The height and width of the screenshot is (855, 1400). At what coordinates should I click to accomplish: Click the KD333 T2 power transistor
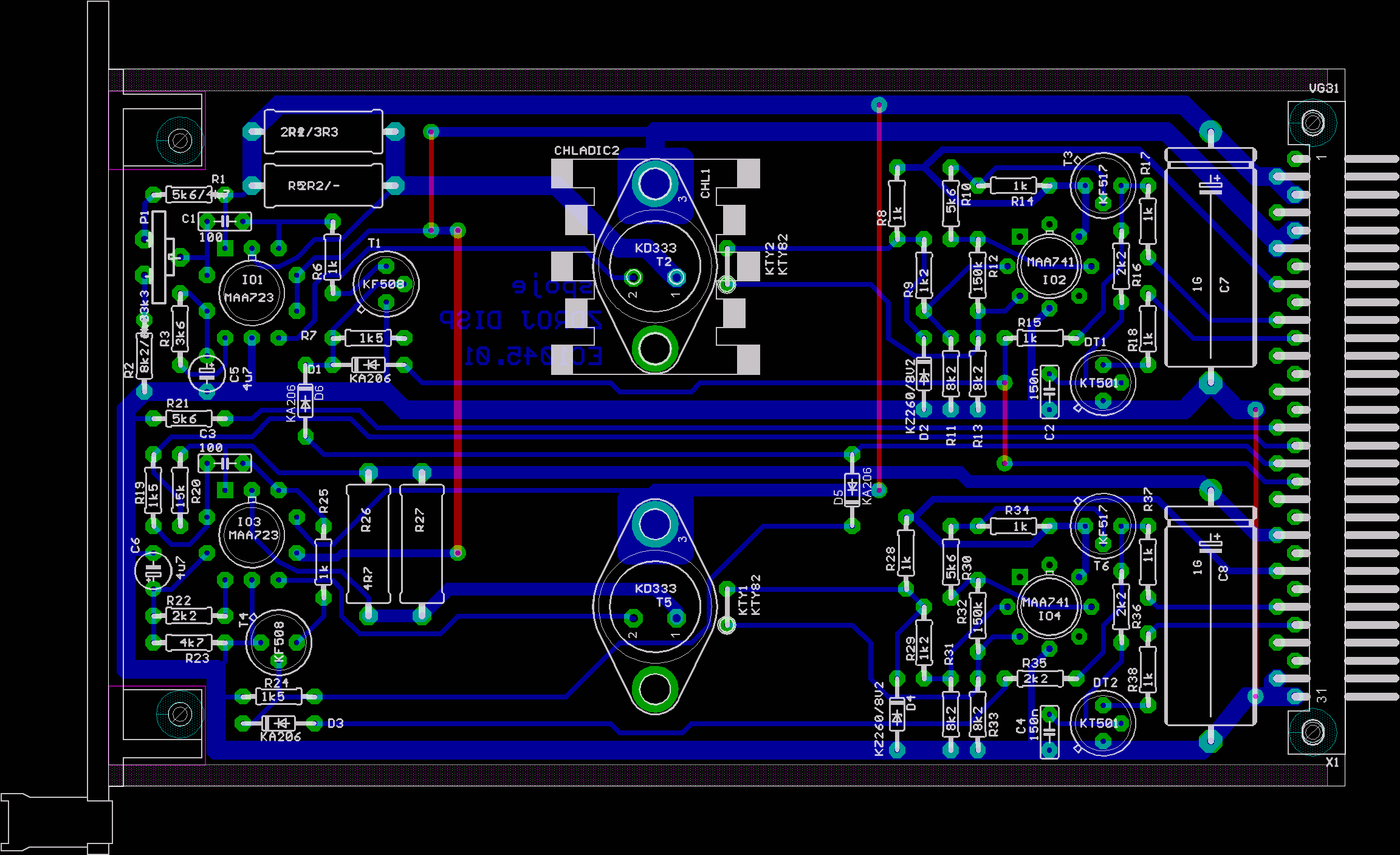point(655,265)
